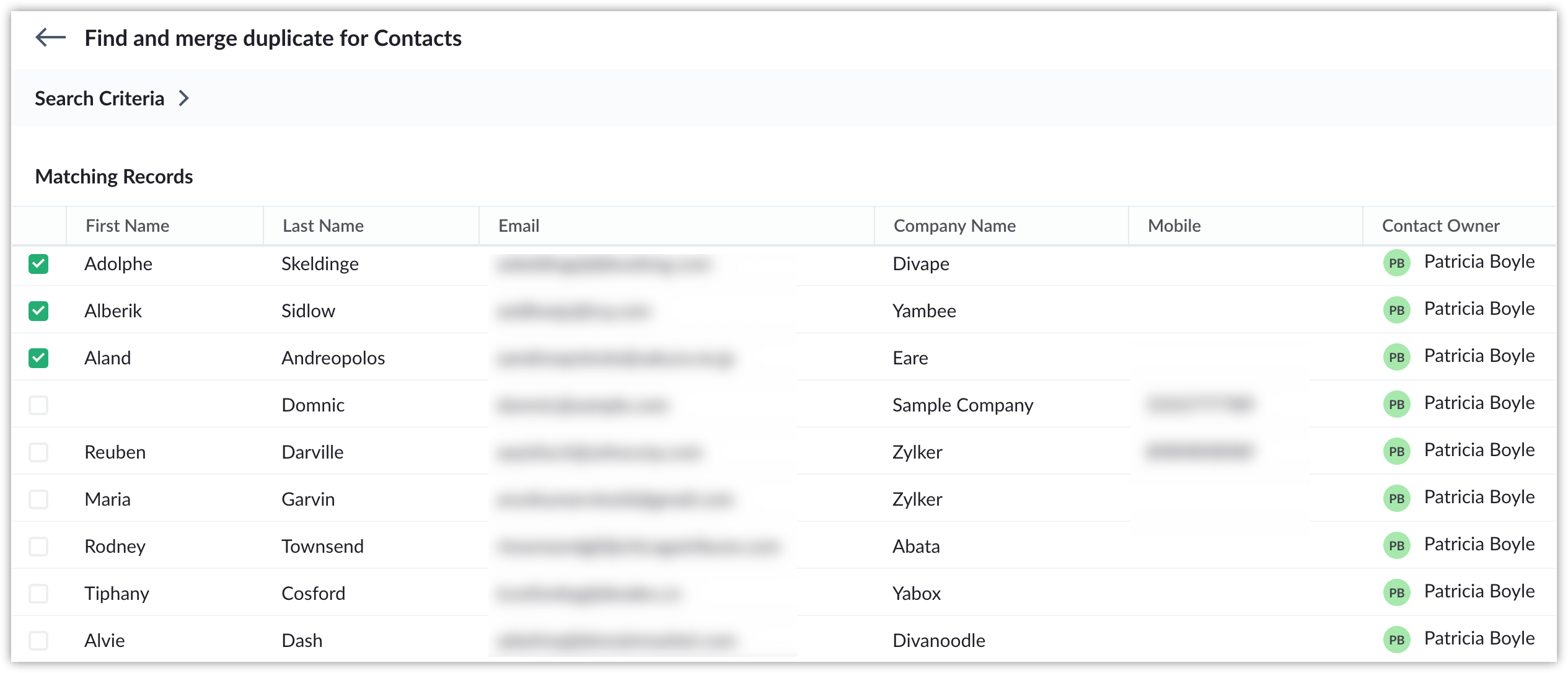Tick the Maria Garvin checkbox
This screenshot has width=1568, height=673.
[38, 499]
